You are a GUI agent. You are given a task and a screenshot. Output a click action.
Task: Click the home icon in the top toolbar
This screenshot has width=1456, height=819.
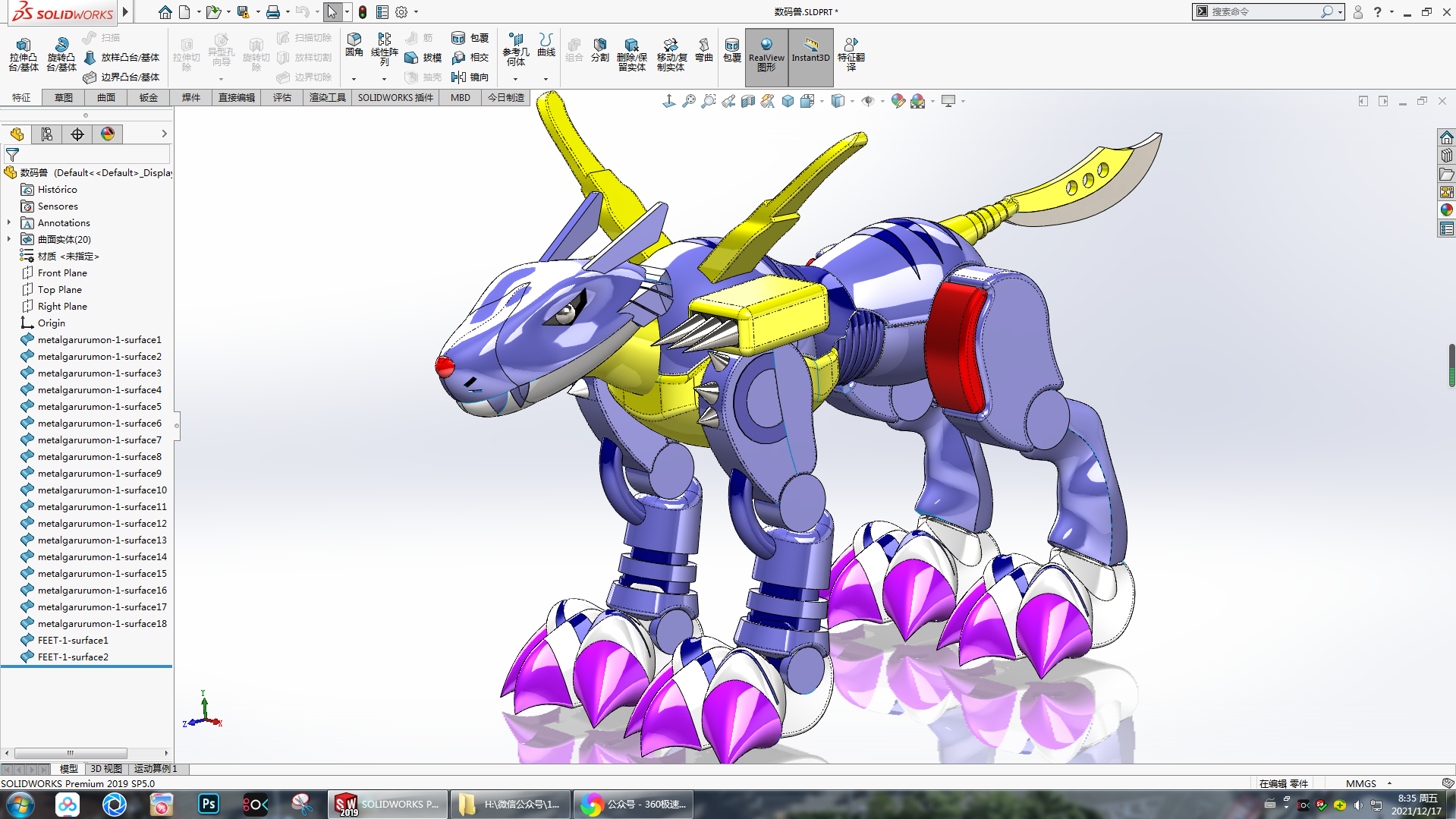pos(165,12)
